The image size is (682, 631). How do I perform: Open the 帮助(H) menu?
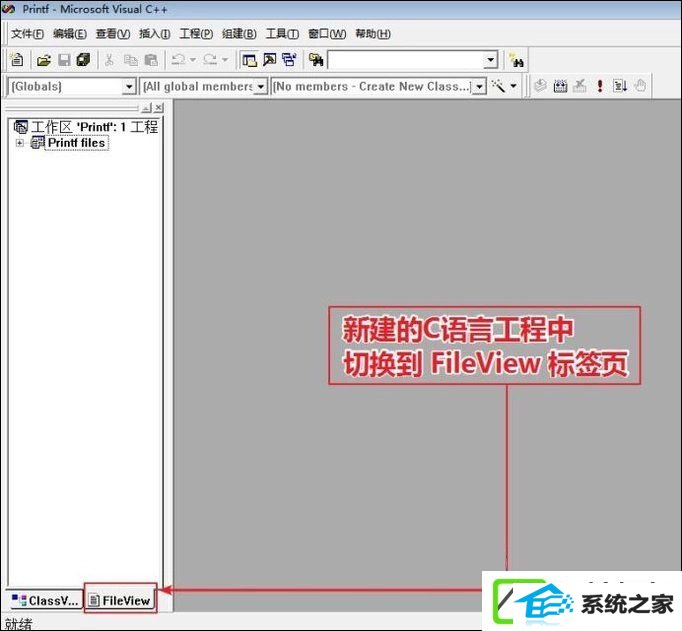coord(373,34)
